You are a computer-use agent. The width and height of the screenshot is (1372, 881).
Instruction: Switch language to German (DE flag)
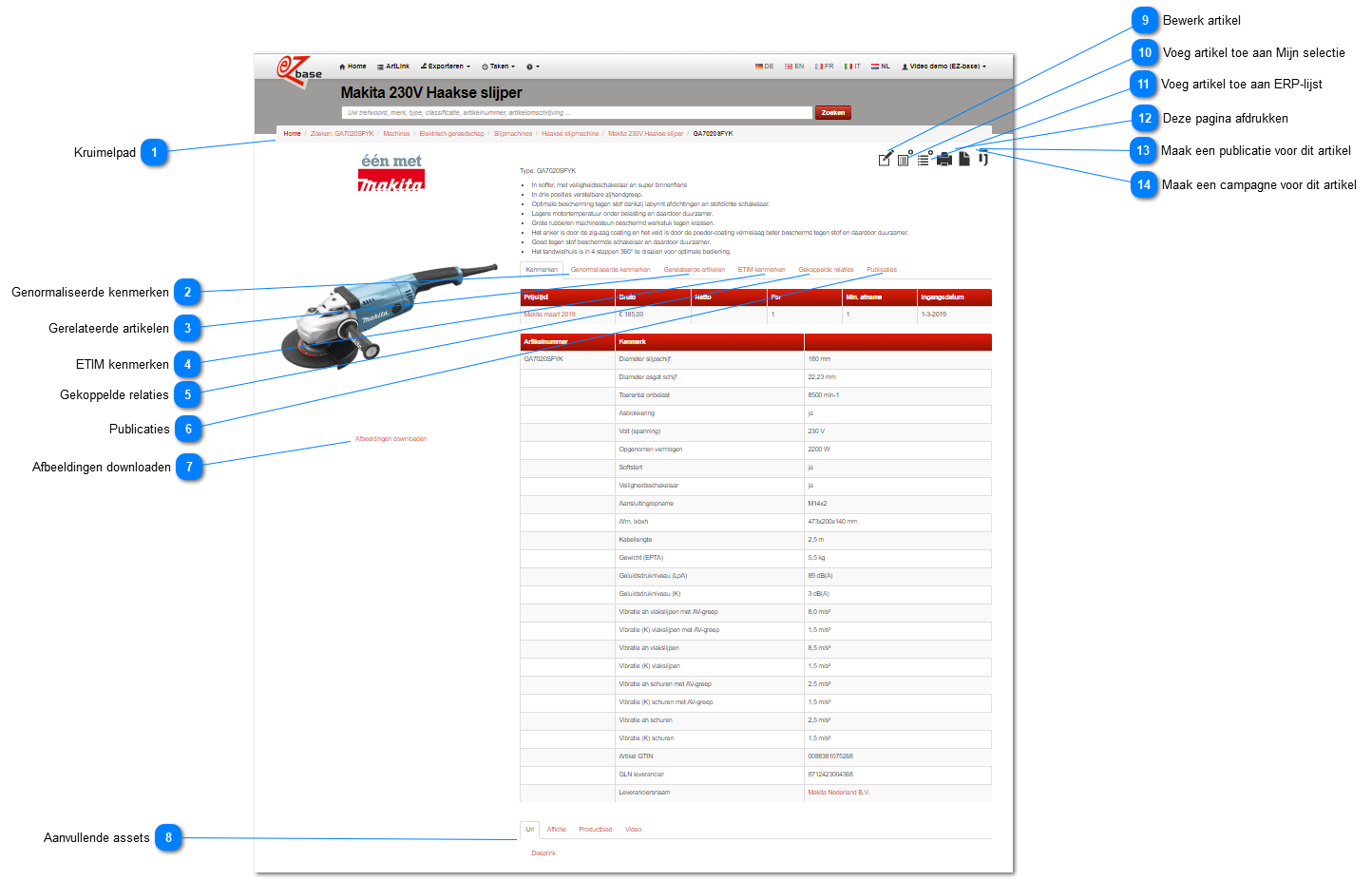coord(764,67)
